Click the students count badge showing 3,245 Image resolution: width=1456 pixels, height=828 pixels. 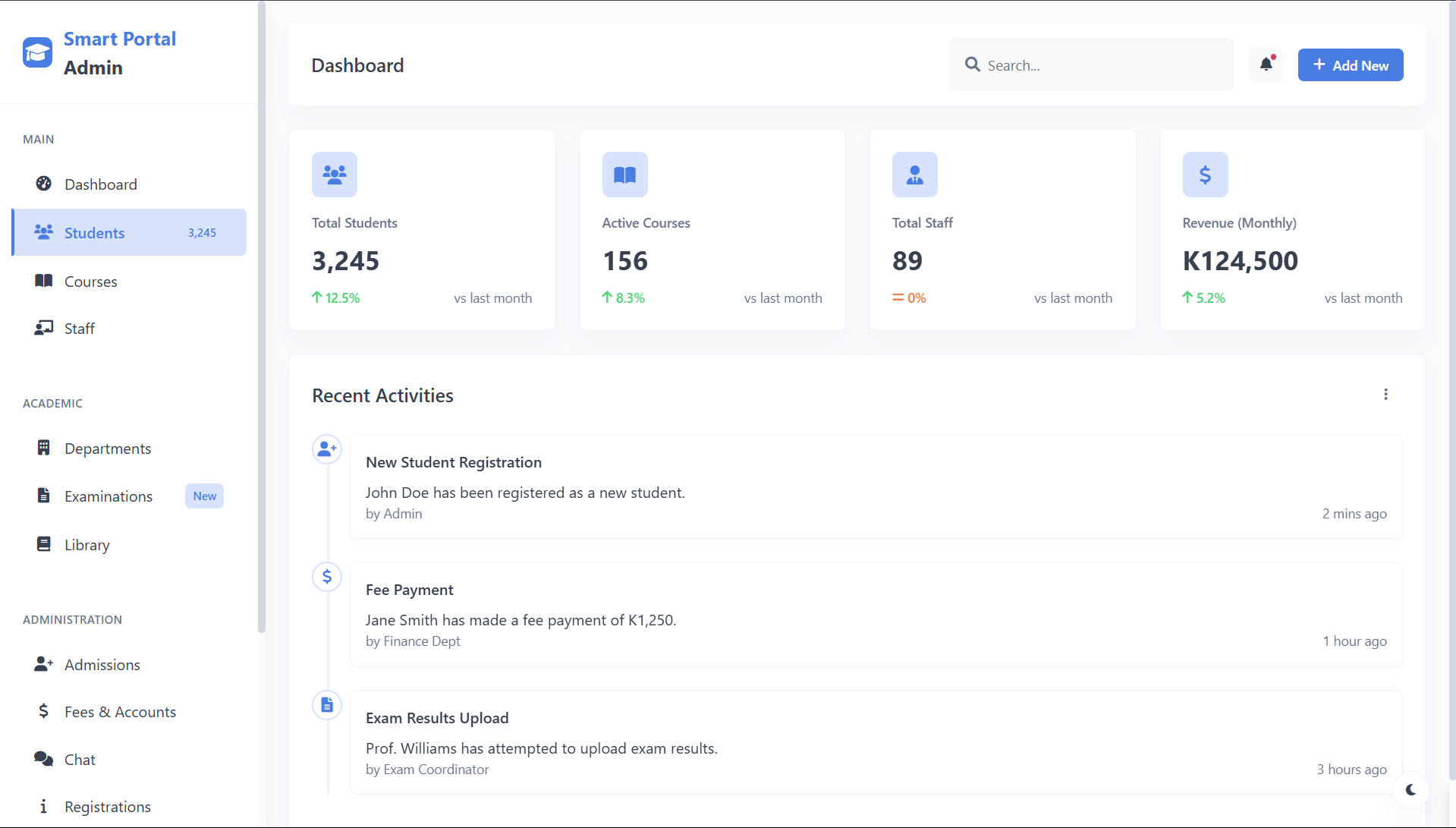click(201, 232)
